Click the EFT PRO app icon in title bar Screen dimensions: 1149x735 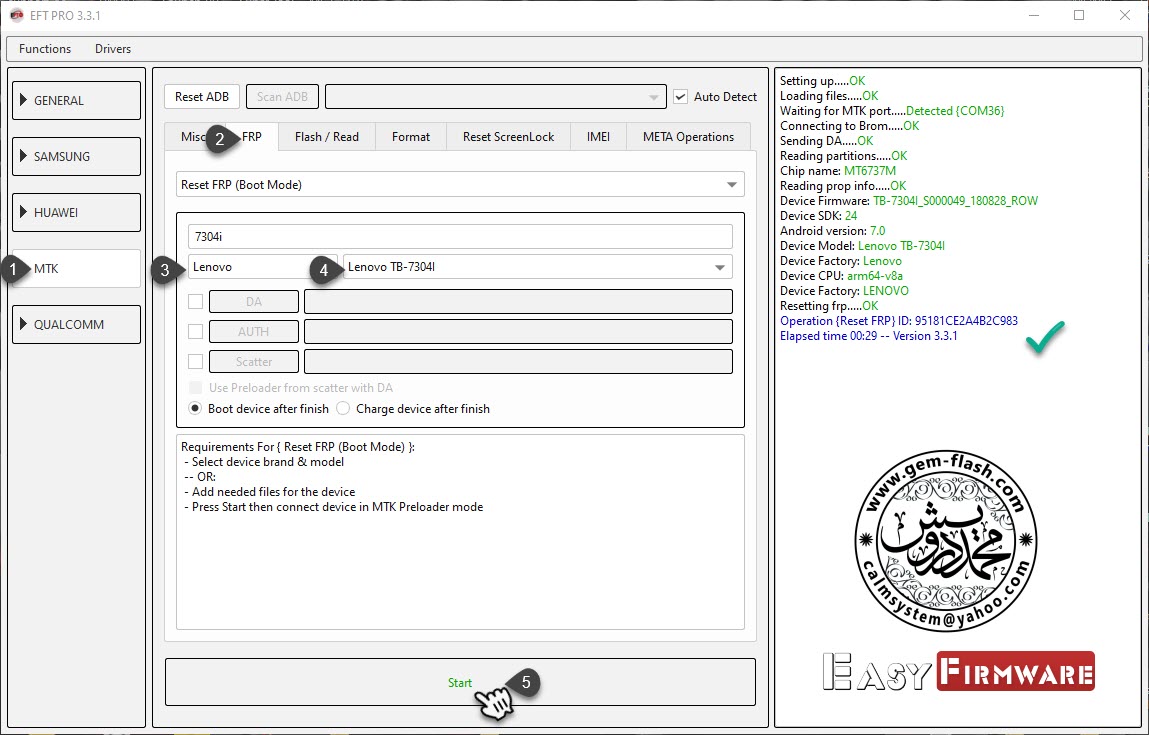pyautogui.click(x=16, y=15)
